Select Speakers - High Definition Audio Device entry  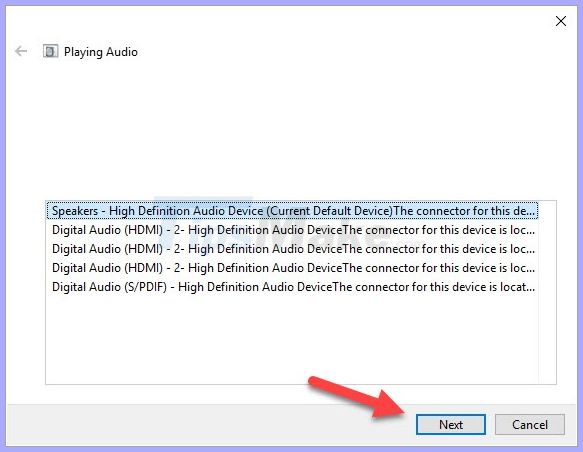pyautogui.click(x=292, y=211)
